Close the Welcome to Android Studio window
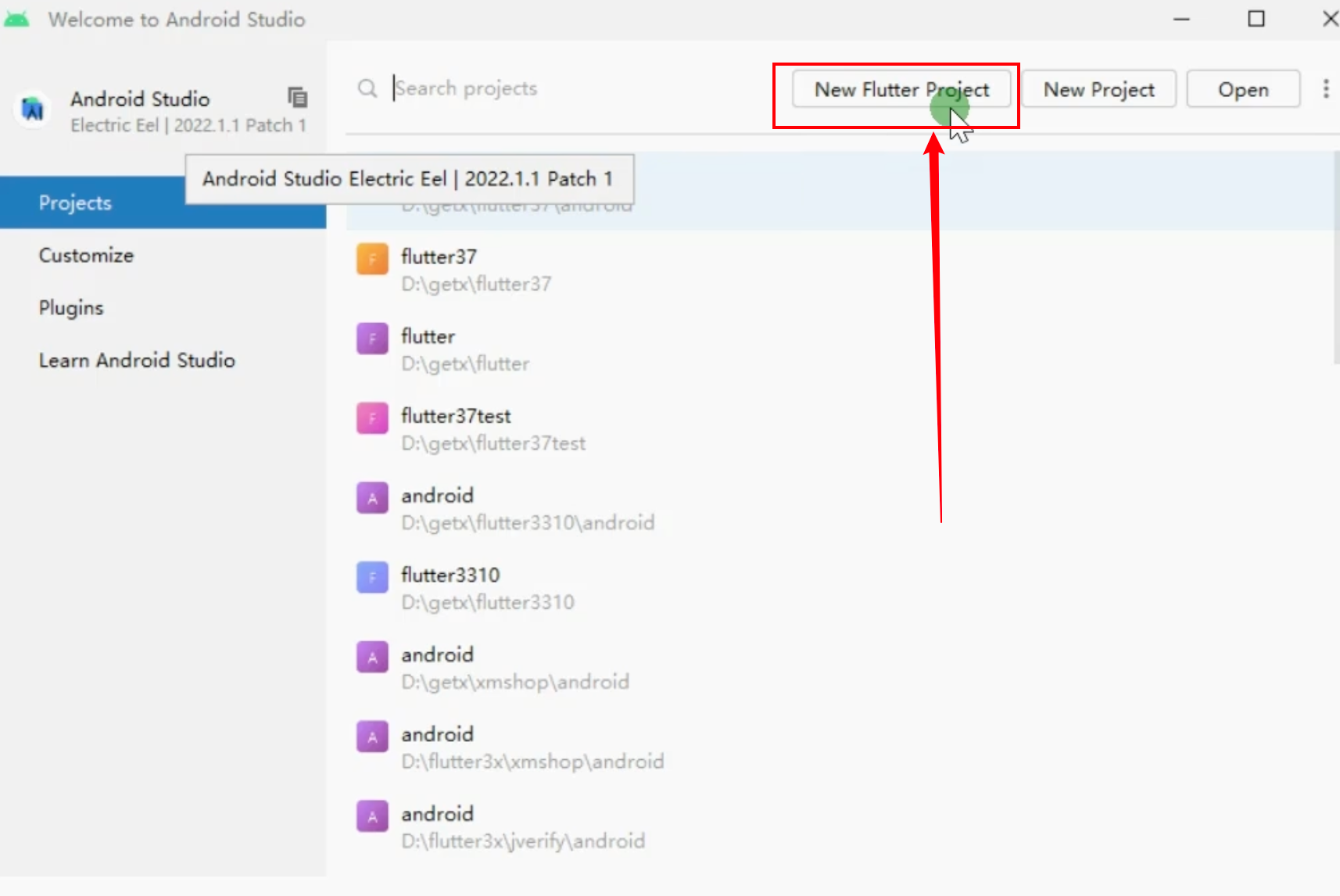The image size is (1340, 896). point(1329,19)
